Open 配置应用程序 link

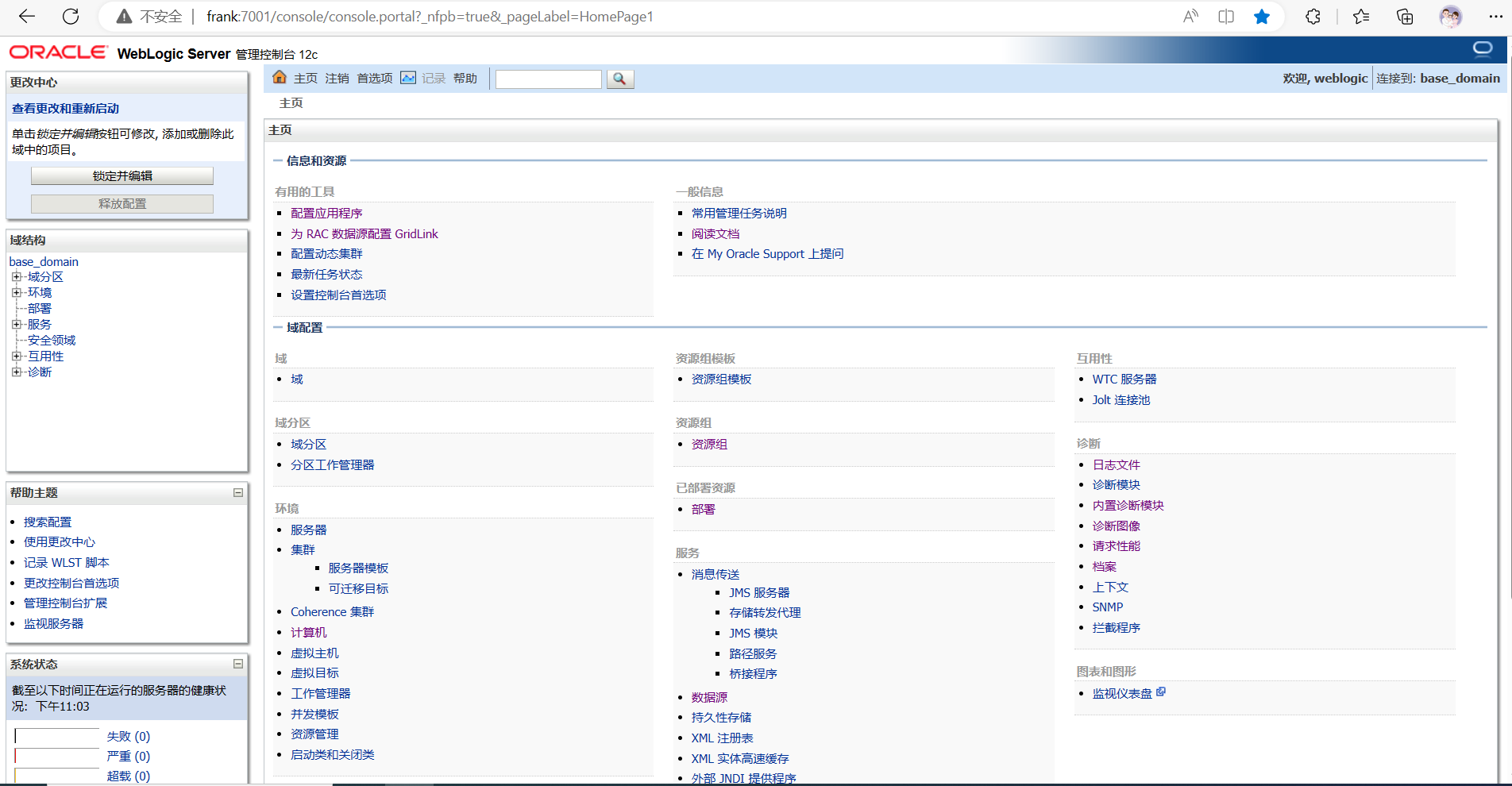(326, 213)
